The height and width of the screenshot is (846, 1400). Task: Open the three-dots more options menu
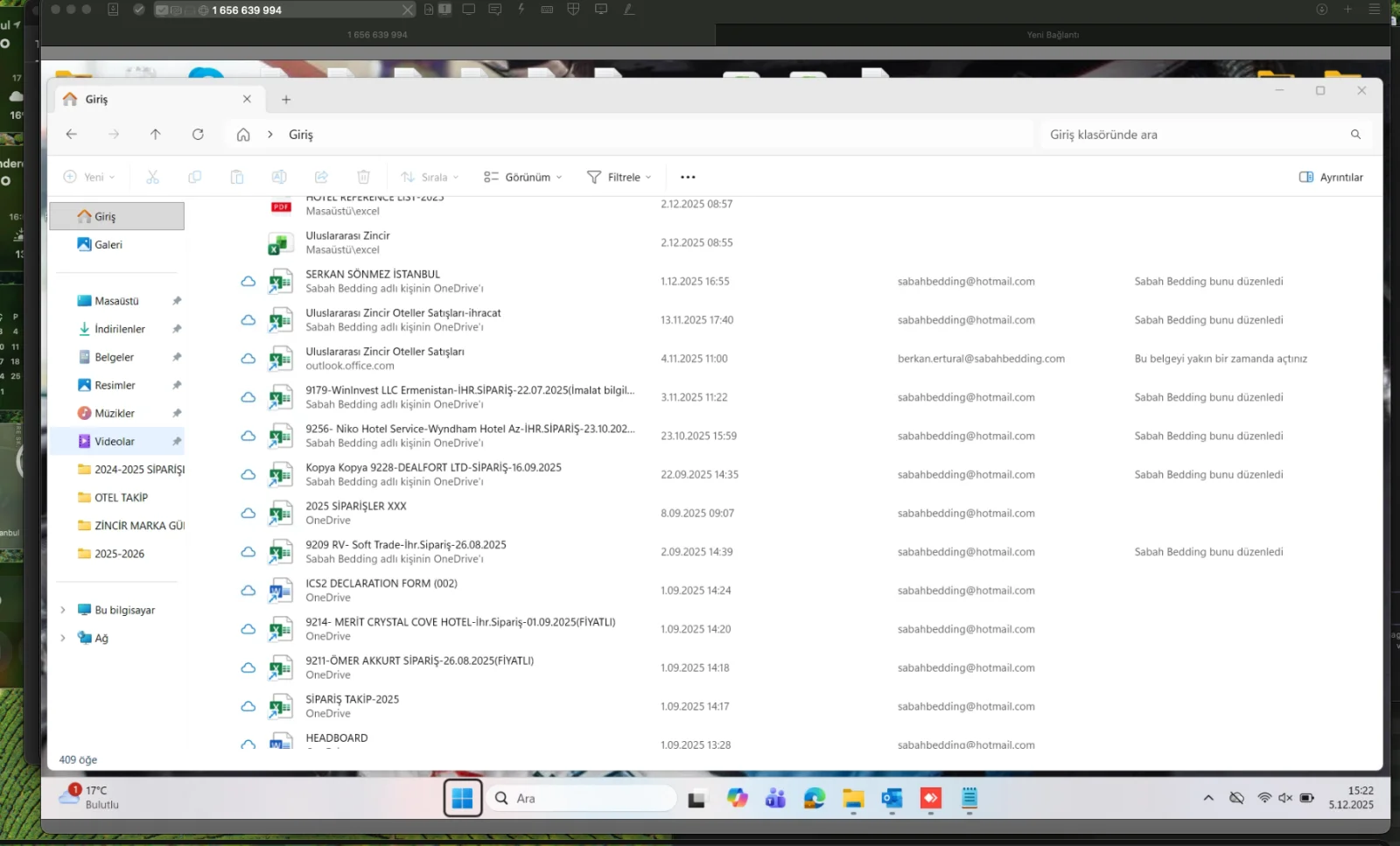(x=688, y=178)
